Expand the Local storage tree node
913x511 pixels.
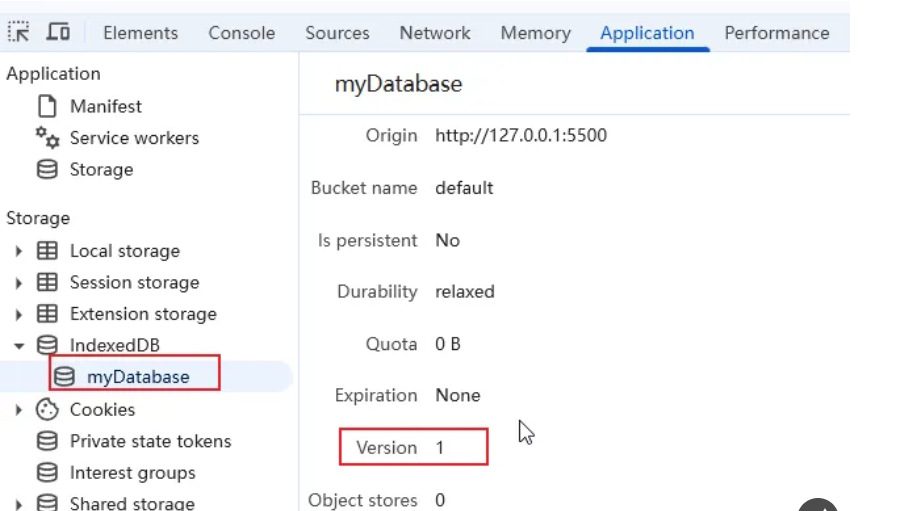click(x=19, y=251)
